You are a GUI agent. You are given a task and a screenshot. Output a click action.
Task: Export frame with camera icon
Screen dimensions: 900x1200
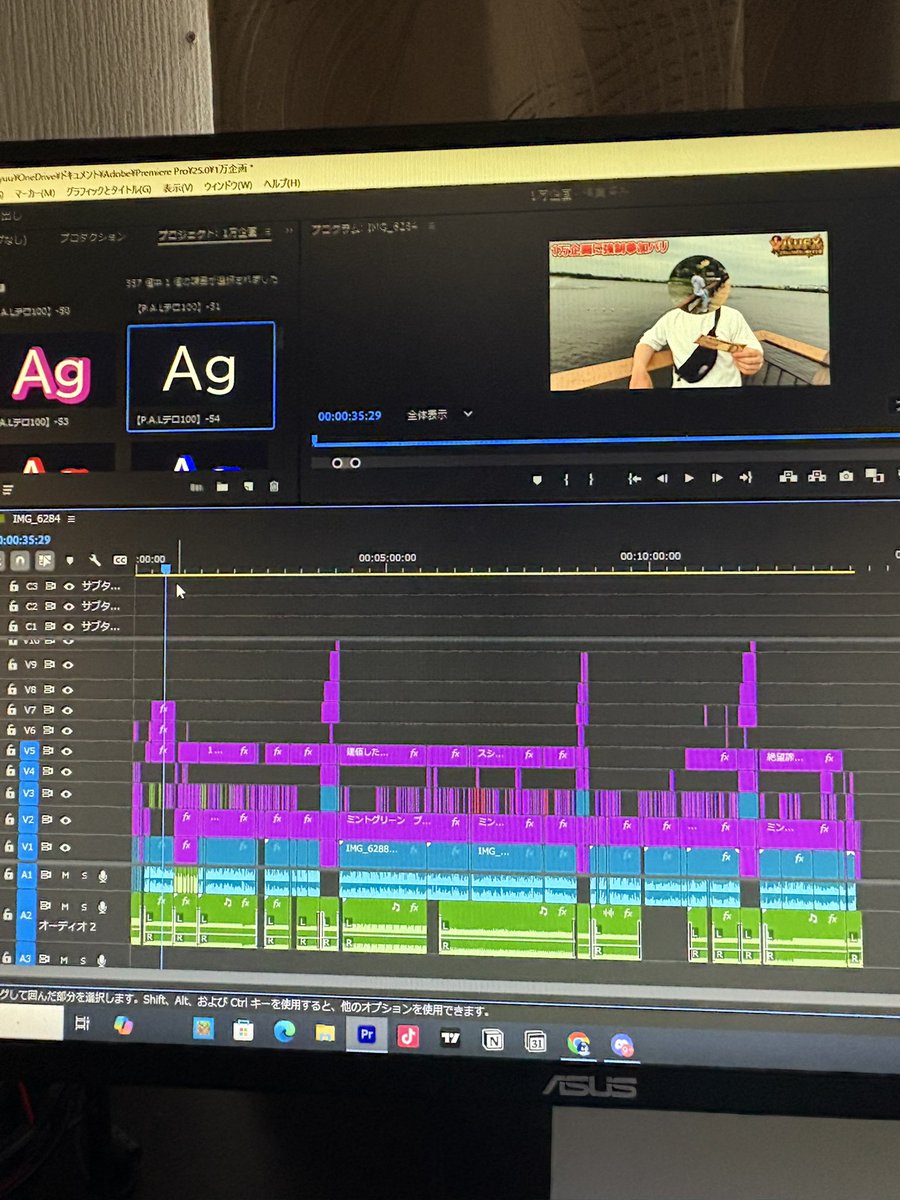(846, 477)
